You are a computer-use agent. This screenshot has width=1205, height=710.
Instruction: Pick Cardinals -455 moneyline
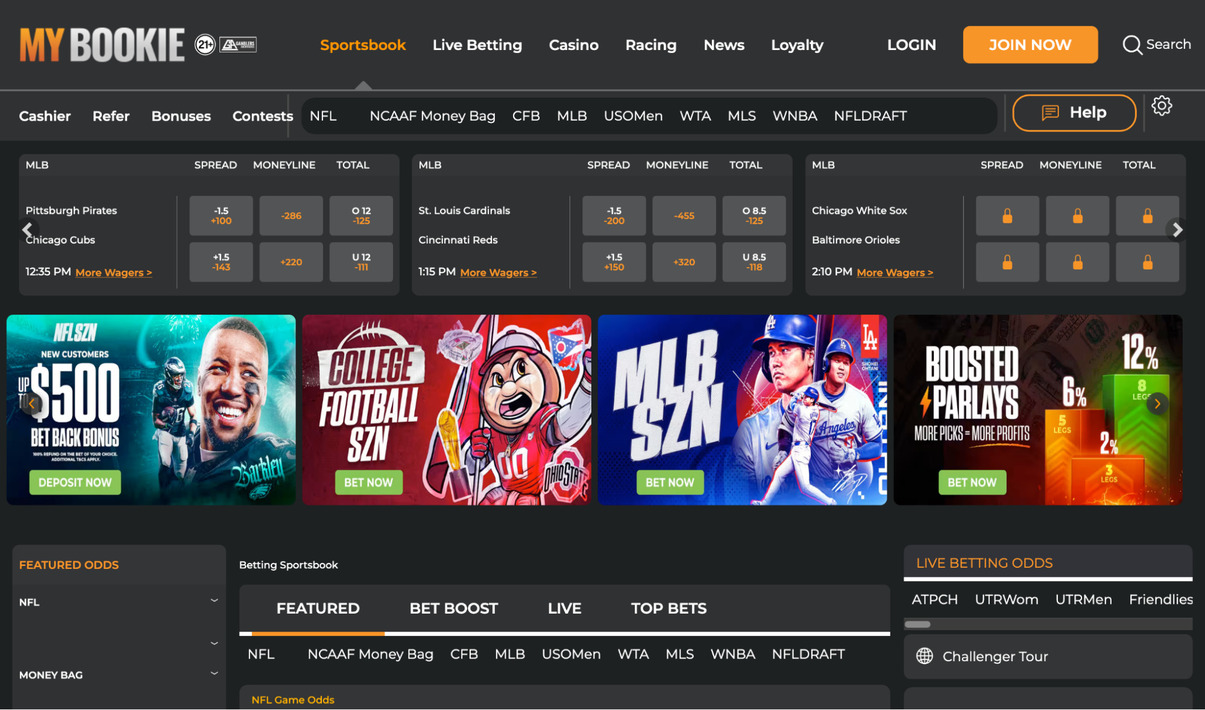pyautogui.click(x=684, y=216)
